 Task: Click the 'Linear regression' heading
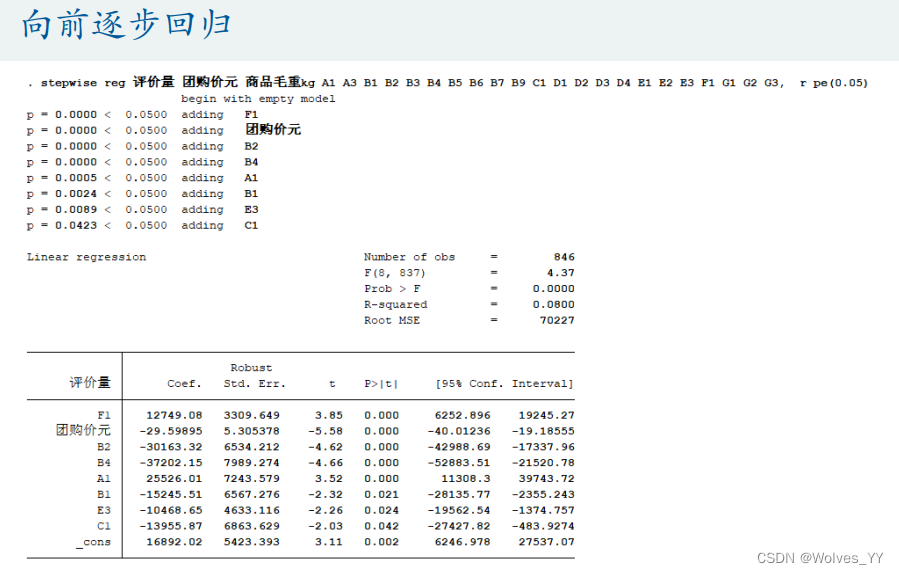pos(87,257)
